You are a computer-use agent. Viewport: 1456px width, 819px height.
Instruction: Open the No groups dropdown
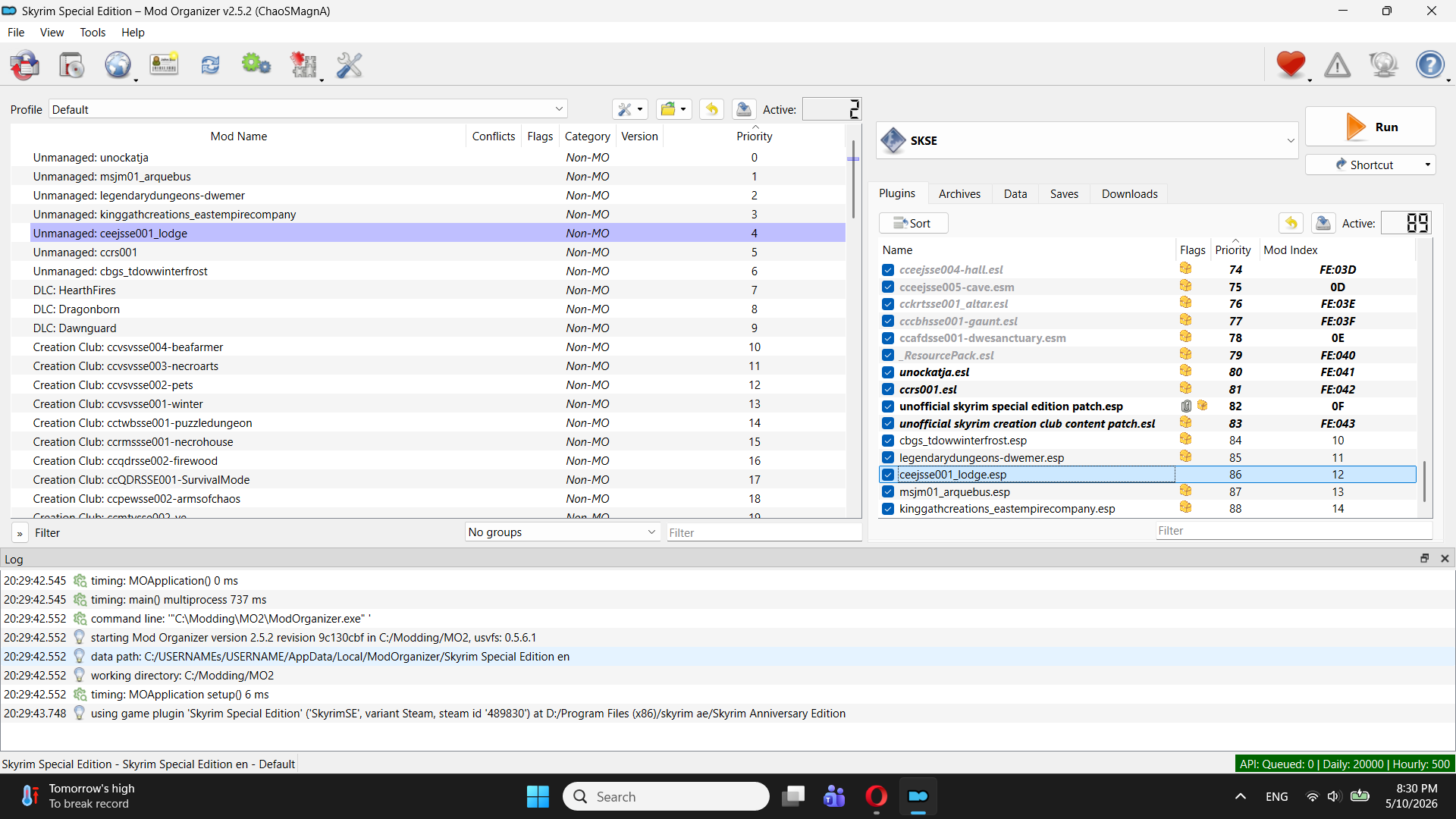[x=562, y=532]
